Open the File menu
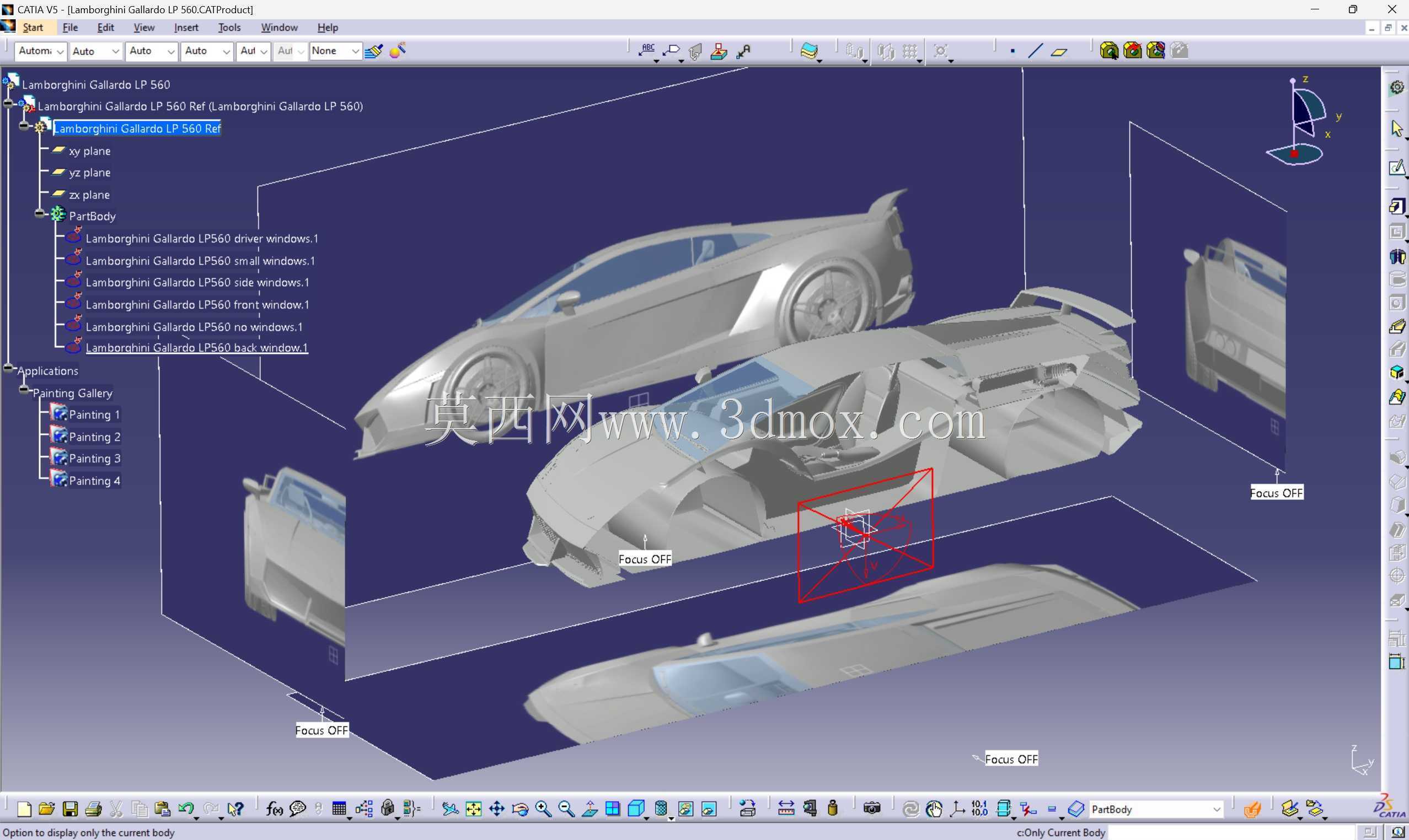Viewport: 1409px width, 840px height. pyautogui.click(x=70, y=27)
